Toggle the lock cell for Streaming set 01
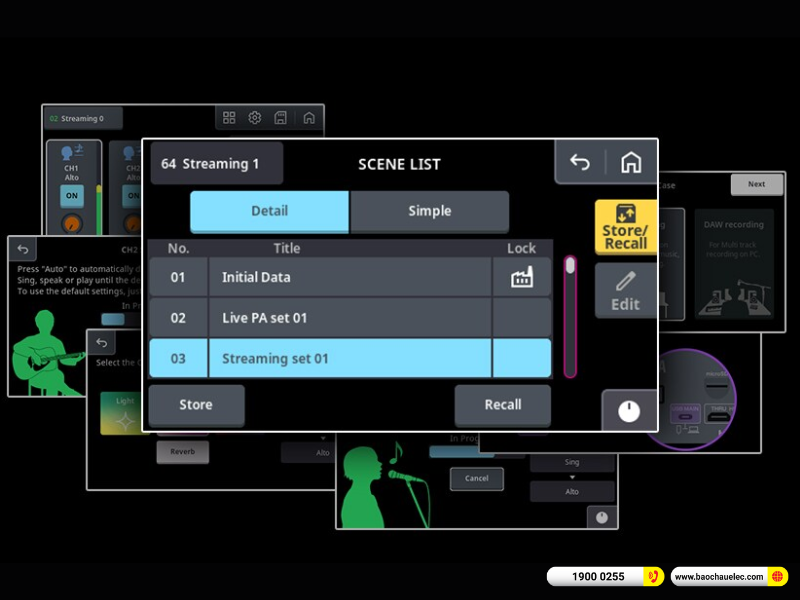The height and width of the screenshot is (600, 800). pos(522,358)
